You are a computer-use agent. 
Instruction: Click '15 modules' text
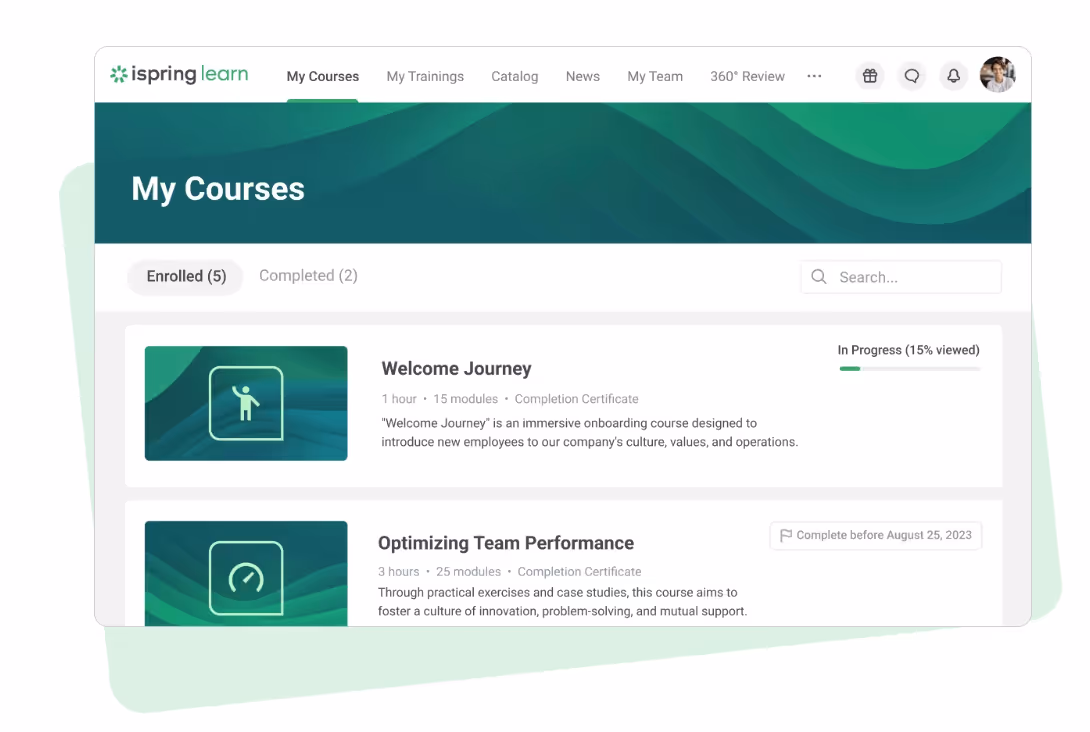click(x=465, y=399)
